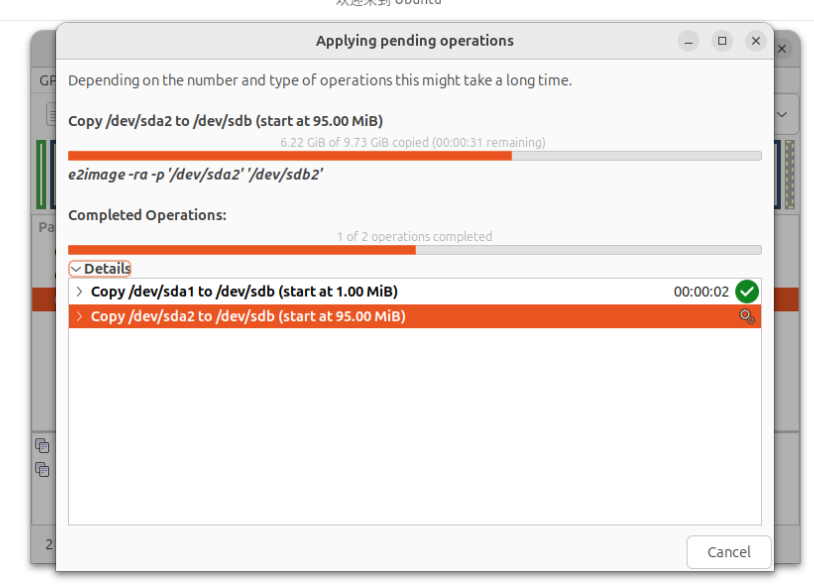The height and width of the screenshot is (584, 814).
Task: Cancel the pending operations
Action: pos(729,552)
